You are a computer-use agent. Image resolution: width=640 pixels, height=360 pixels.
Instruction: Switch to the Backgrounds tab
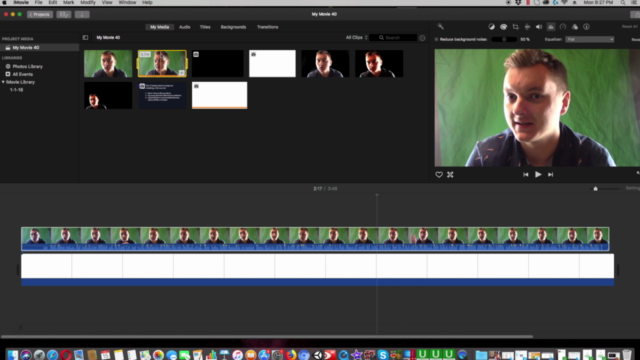click(233, 27)
